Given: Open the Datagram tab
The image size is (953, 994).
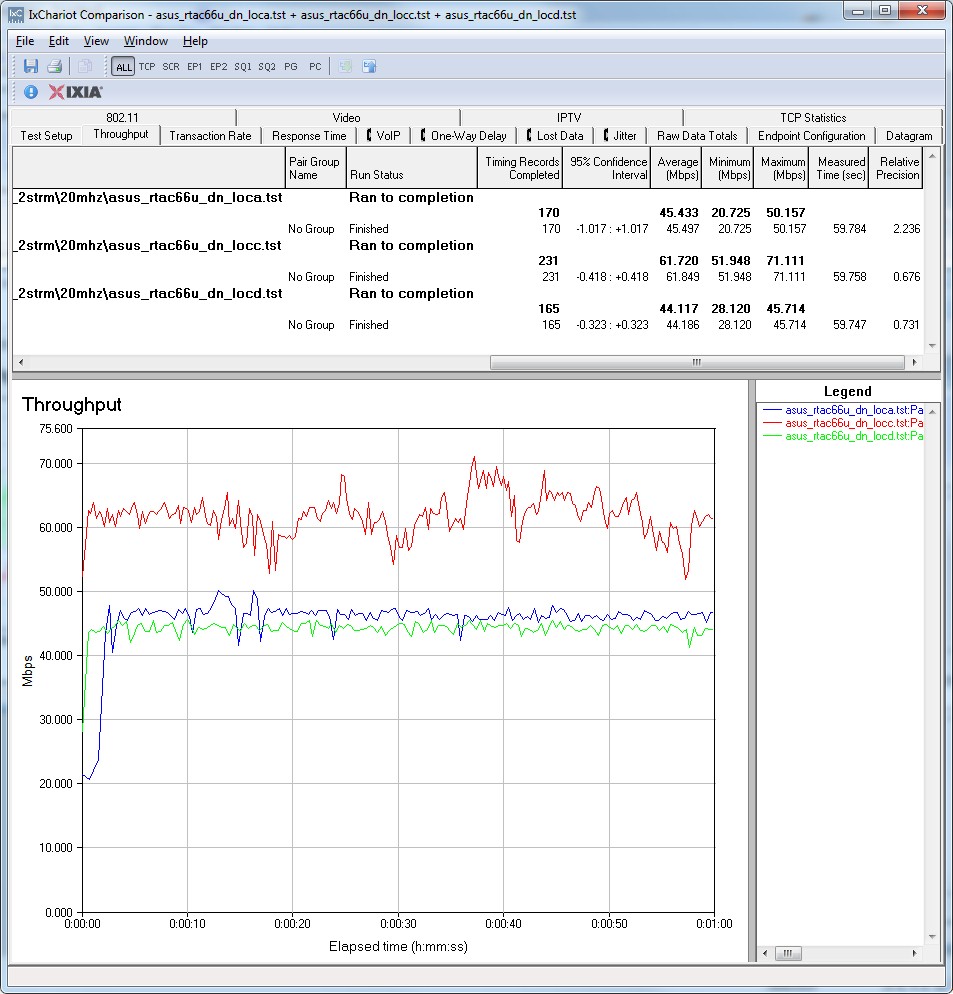Looking at the screenshot, I should coord(909,136).
